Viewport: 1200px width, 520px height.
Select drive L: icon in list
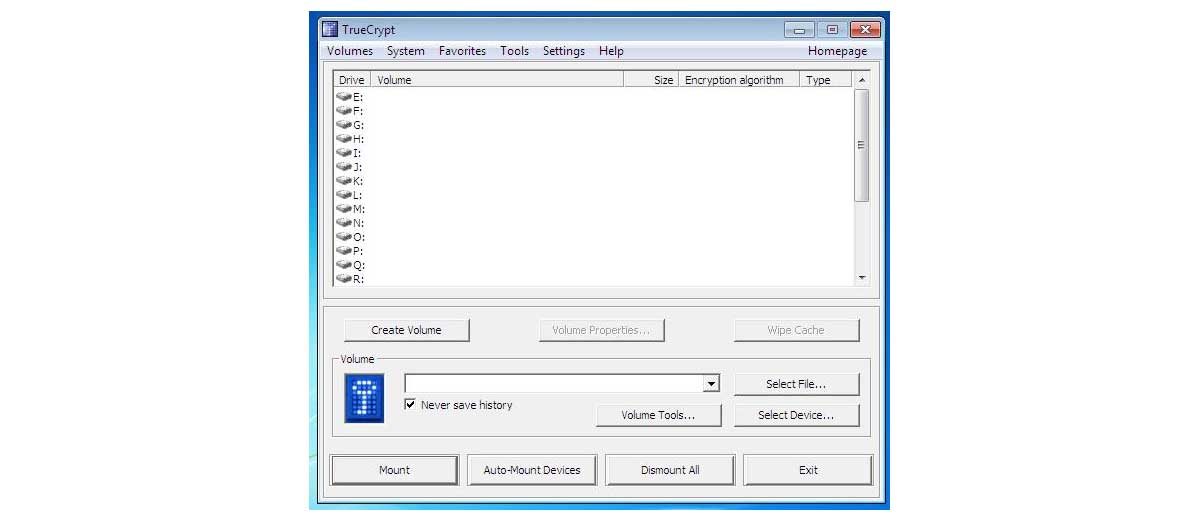[344, 195]
